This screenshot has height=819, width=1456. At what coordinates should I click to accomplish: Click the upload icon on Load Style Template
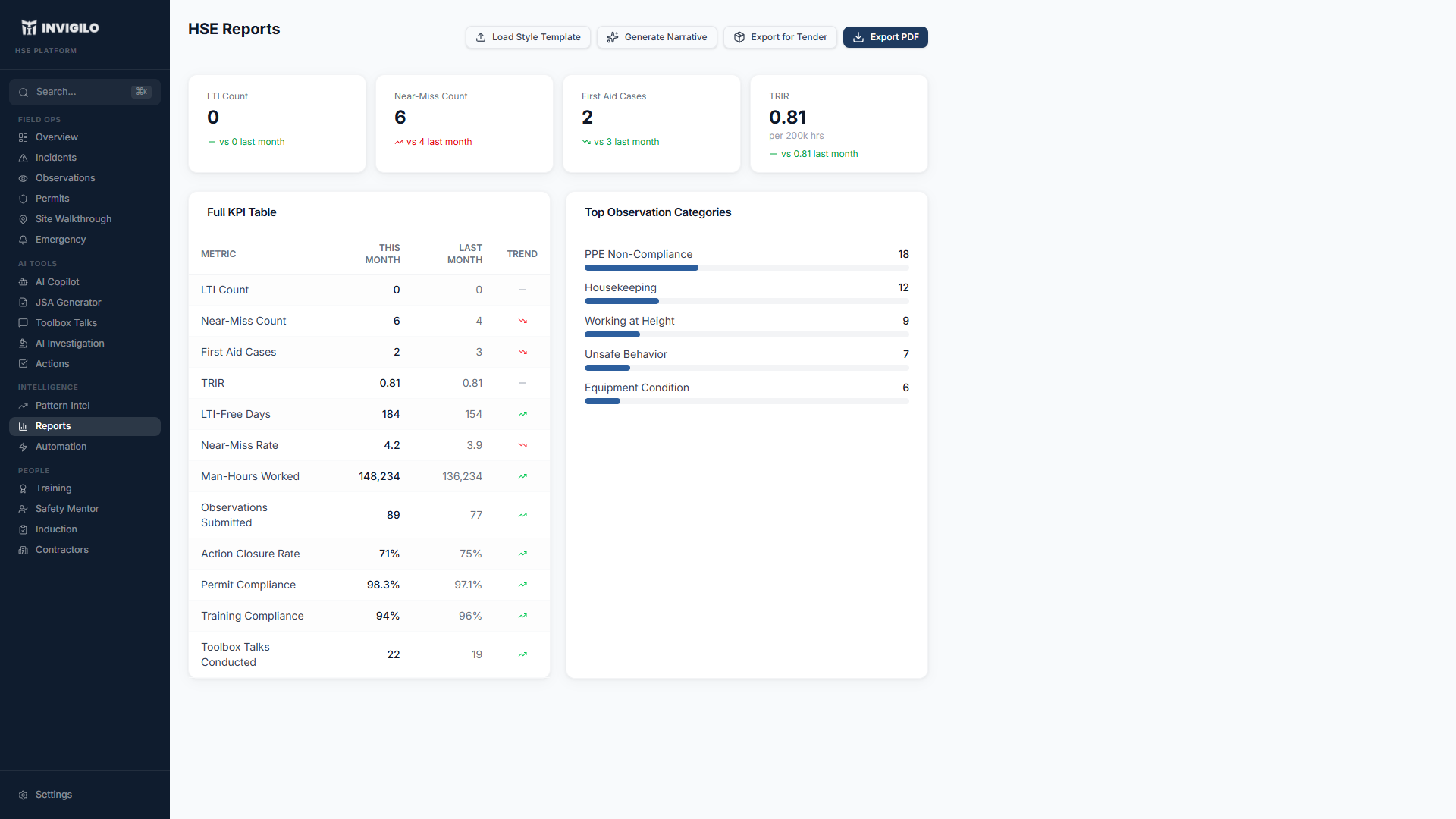coord(481,37)
